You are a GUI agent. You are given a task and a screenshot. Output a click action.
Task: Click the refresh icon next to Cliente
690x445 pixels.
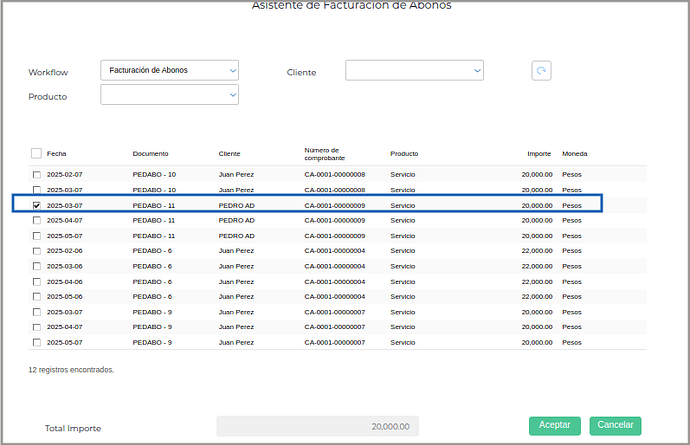(541, 71)
